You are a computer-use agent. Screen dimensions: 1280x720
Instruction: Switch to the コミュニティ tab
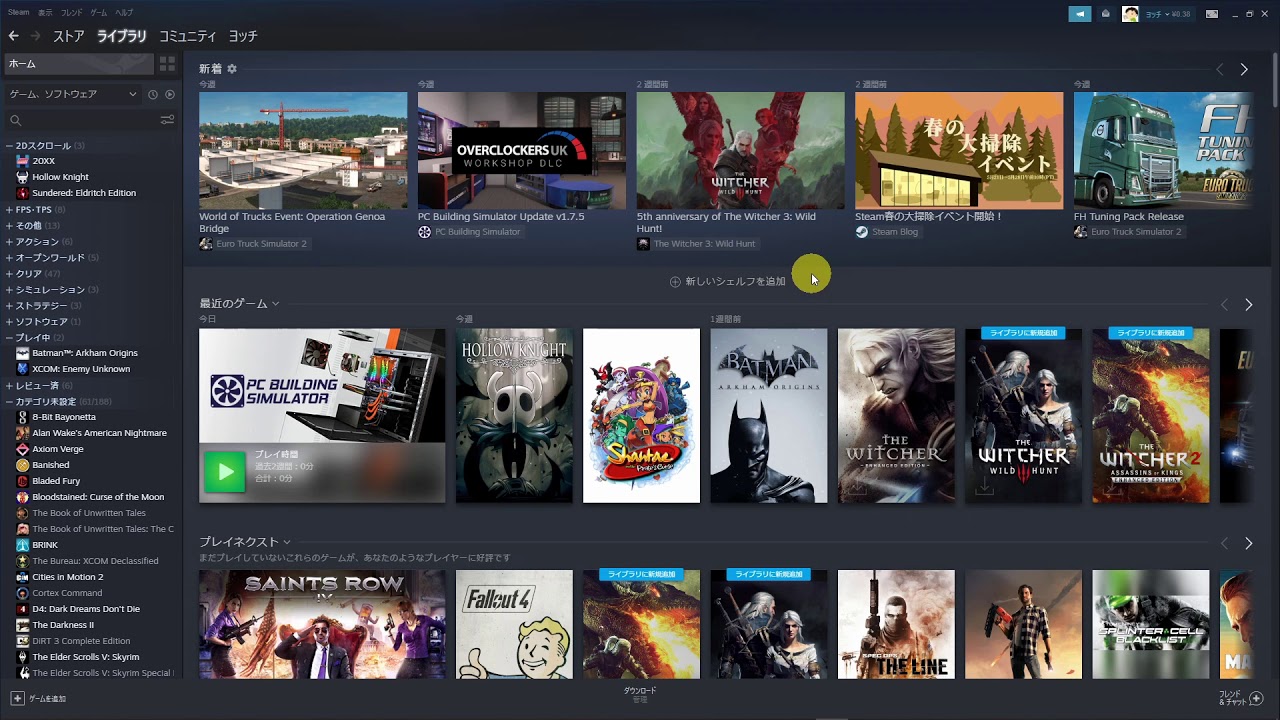pos(188,36)
